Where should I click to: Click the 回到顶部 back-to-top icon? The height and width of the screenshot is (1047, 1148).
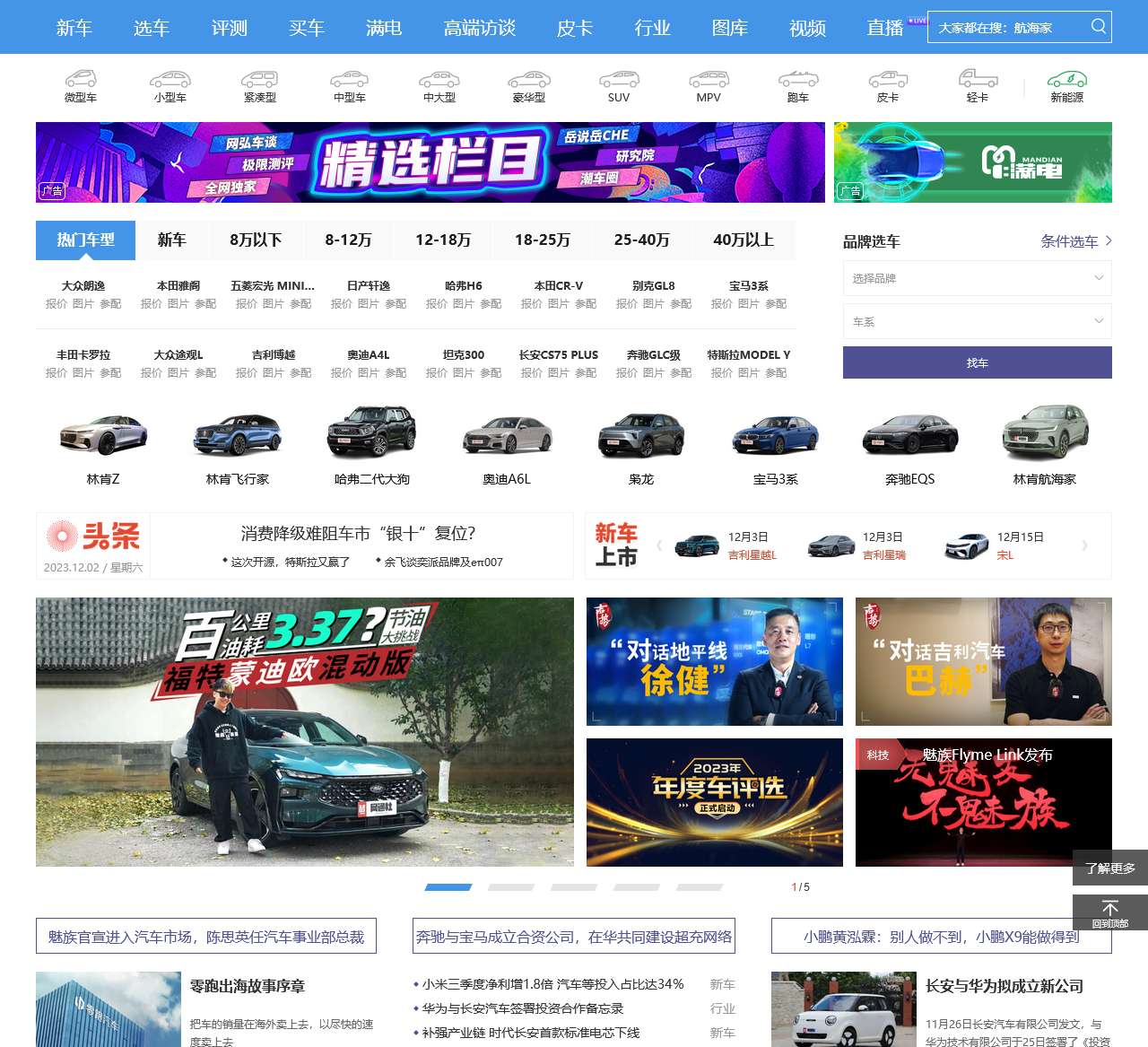pyautogui.click(x=1110, y=912)
